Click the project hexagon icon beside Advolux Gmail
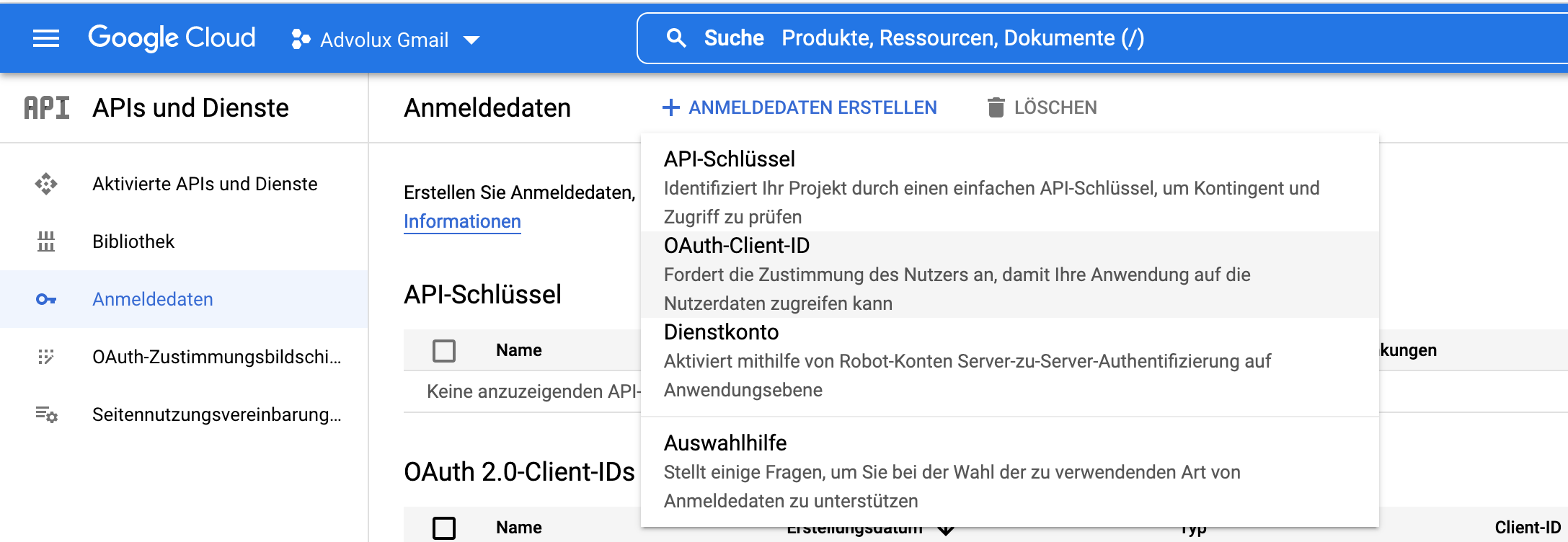The height and width of the screenshot is (542, 1568). point(301,40)
